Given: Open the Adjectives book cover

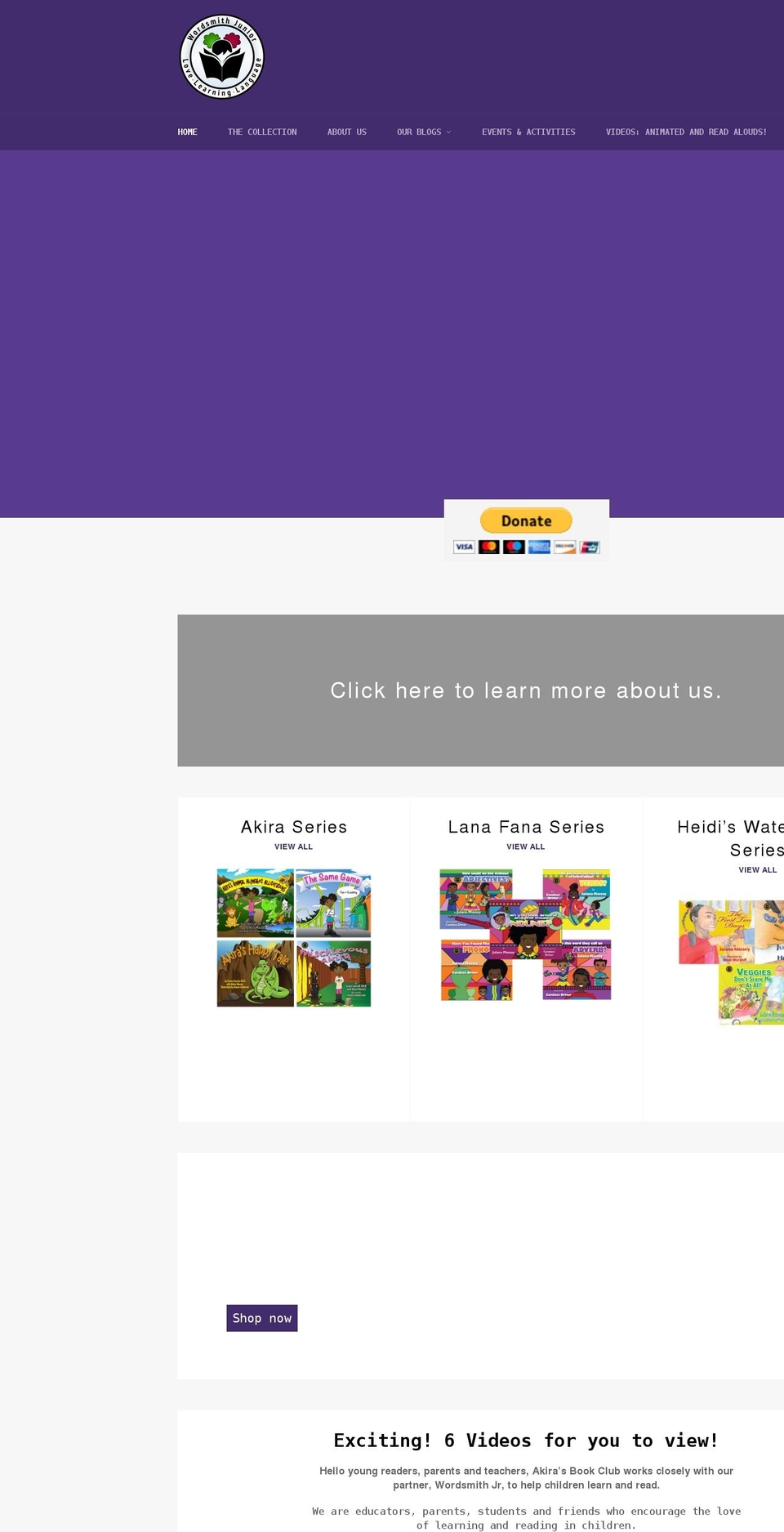Looking at the screenshot, I should (475, 899).
